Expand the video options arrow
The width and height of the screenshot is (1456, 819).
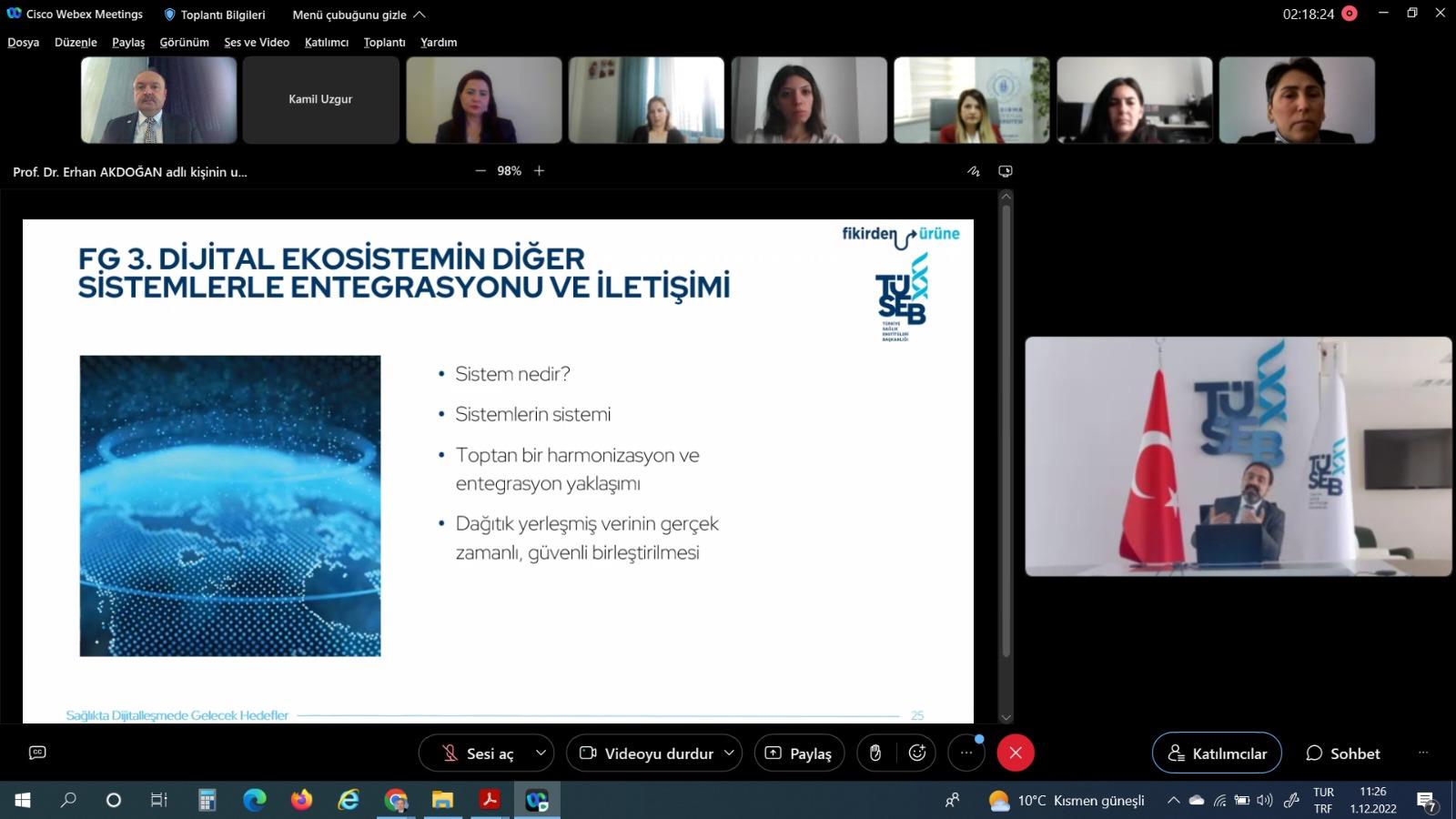pos(729,753)
